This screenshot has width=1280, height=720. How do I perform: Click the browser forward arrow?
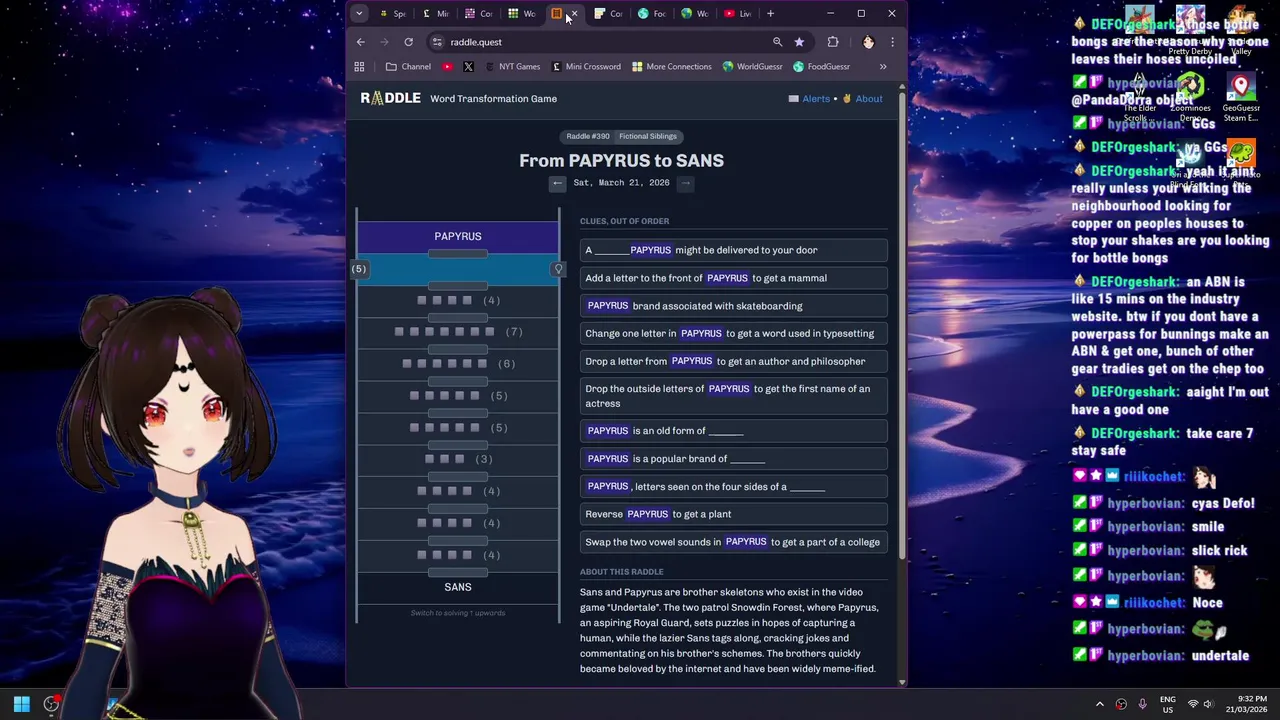[x=384, y=42]
